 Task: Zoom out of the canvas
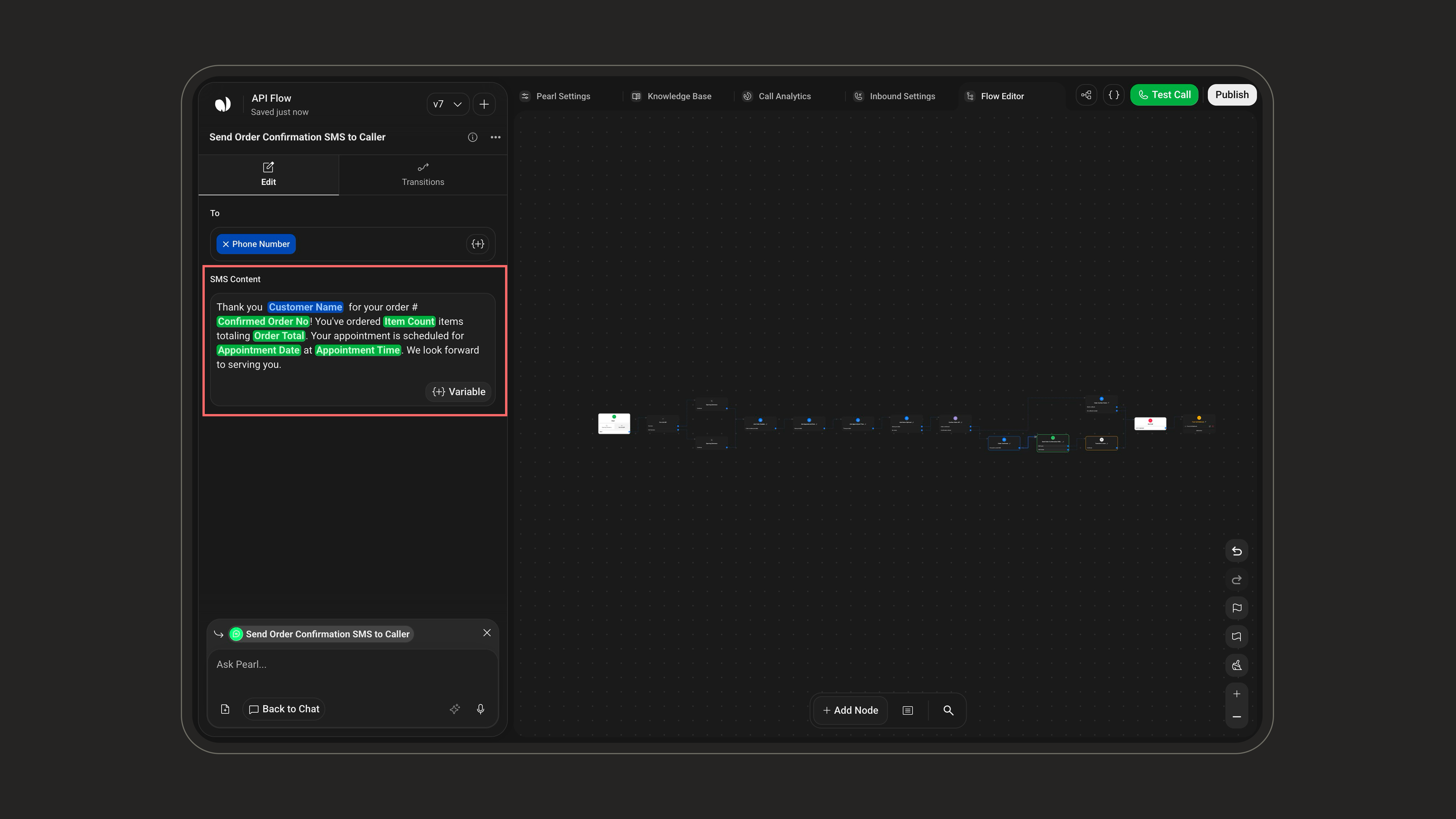point(1237,717)
